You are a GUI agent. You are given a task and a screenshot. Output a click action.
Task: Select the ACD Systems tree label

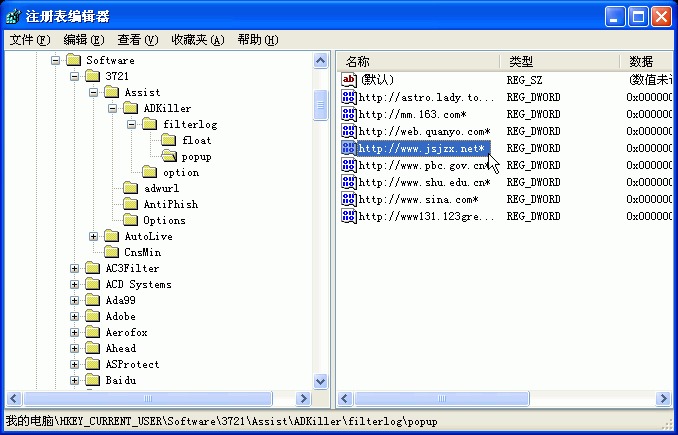point(139,284)
